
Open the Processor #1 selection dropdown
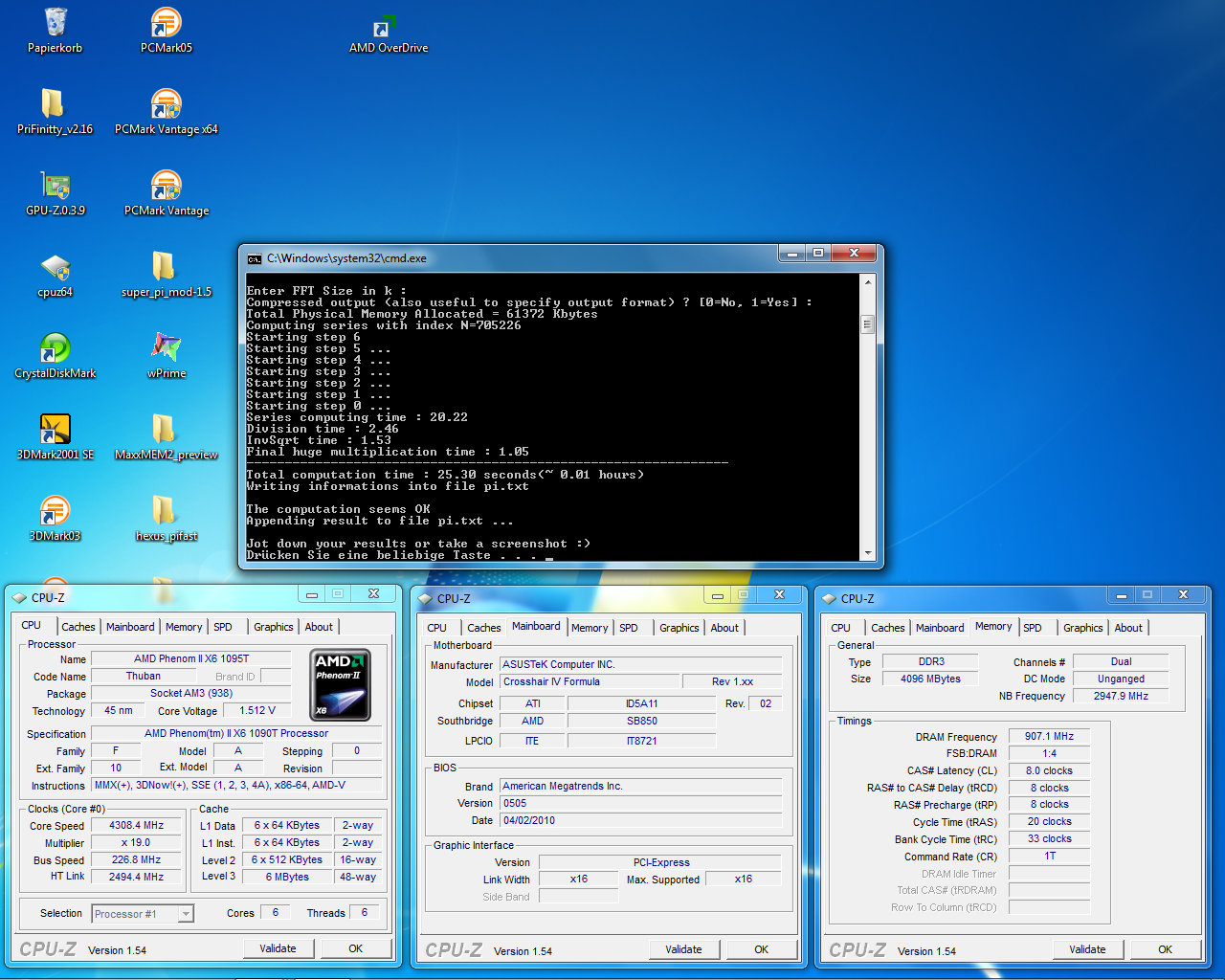tap(143, 914)
